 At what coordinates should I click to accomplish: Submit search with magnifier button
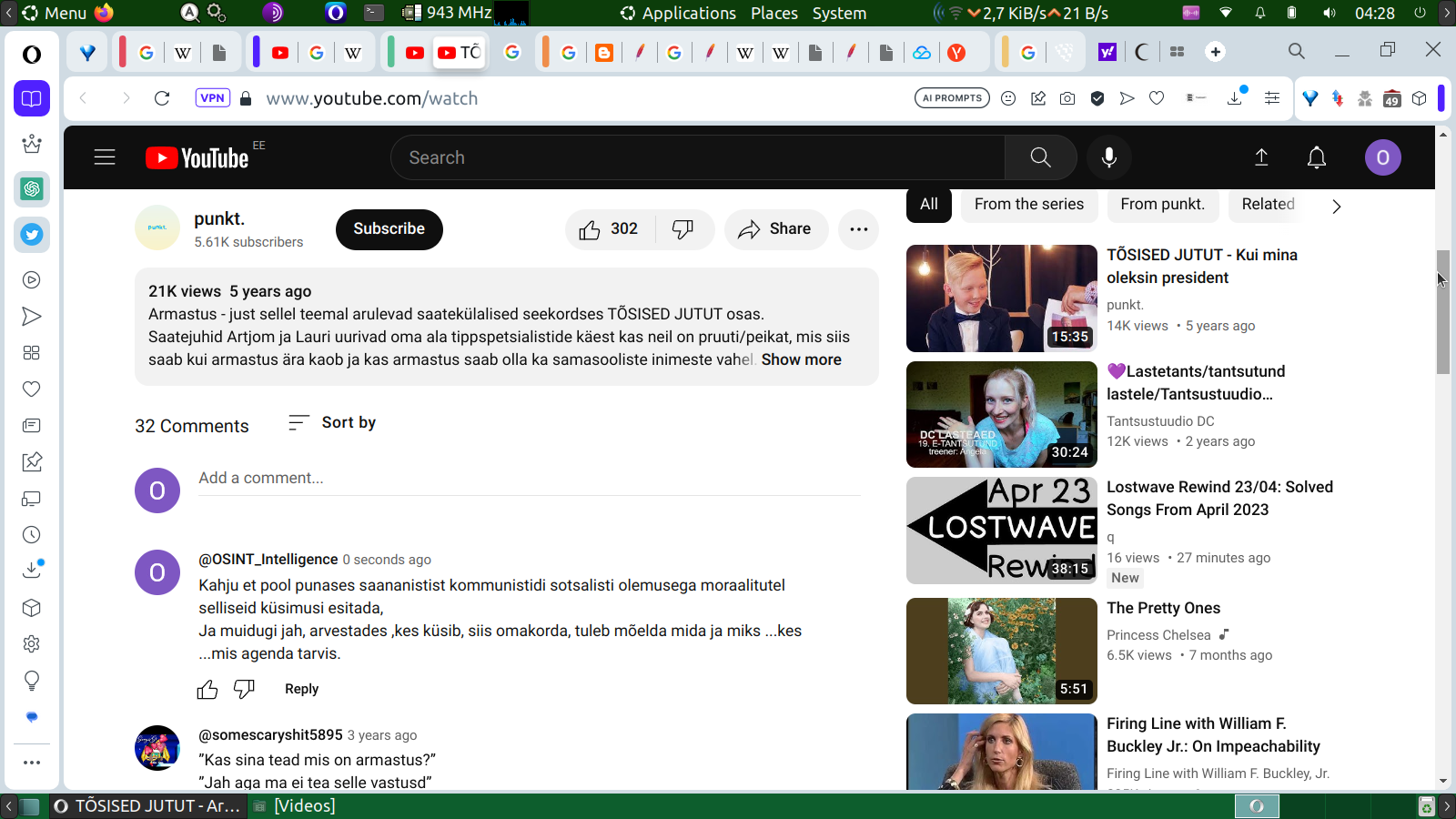click(x=1040, y=157)
